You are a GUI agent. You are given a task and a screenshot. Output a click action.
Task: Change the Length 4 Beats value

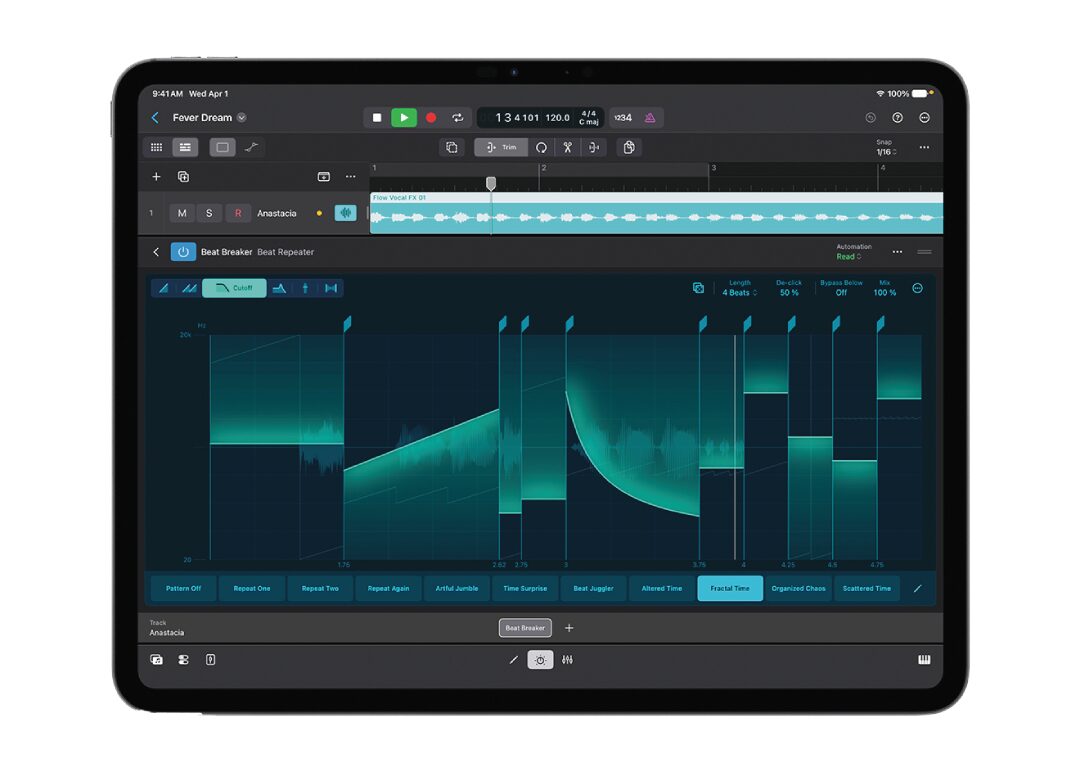click(x=740, y=293)
